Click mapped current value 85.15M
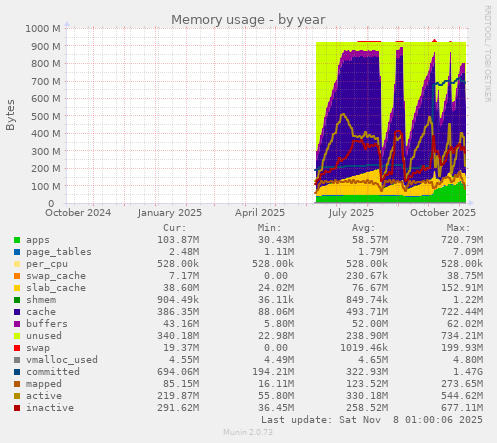This screenshot has width=497, height=443. point(181,384)
